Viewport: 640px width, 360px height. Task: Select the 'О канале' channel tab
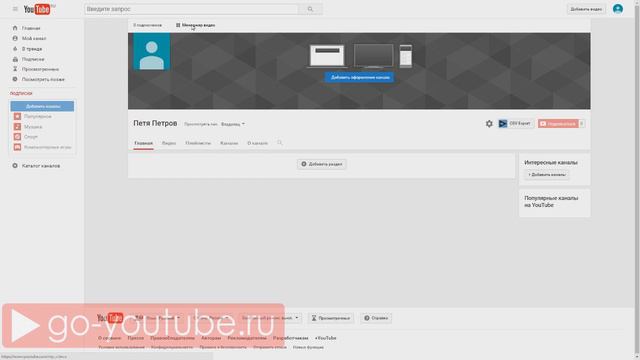[258, 143]
